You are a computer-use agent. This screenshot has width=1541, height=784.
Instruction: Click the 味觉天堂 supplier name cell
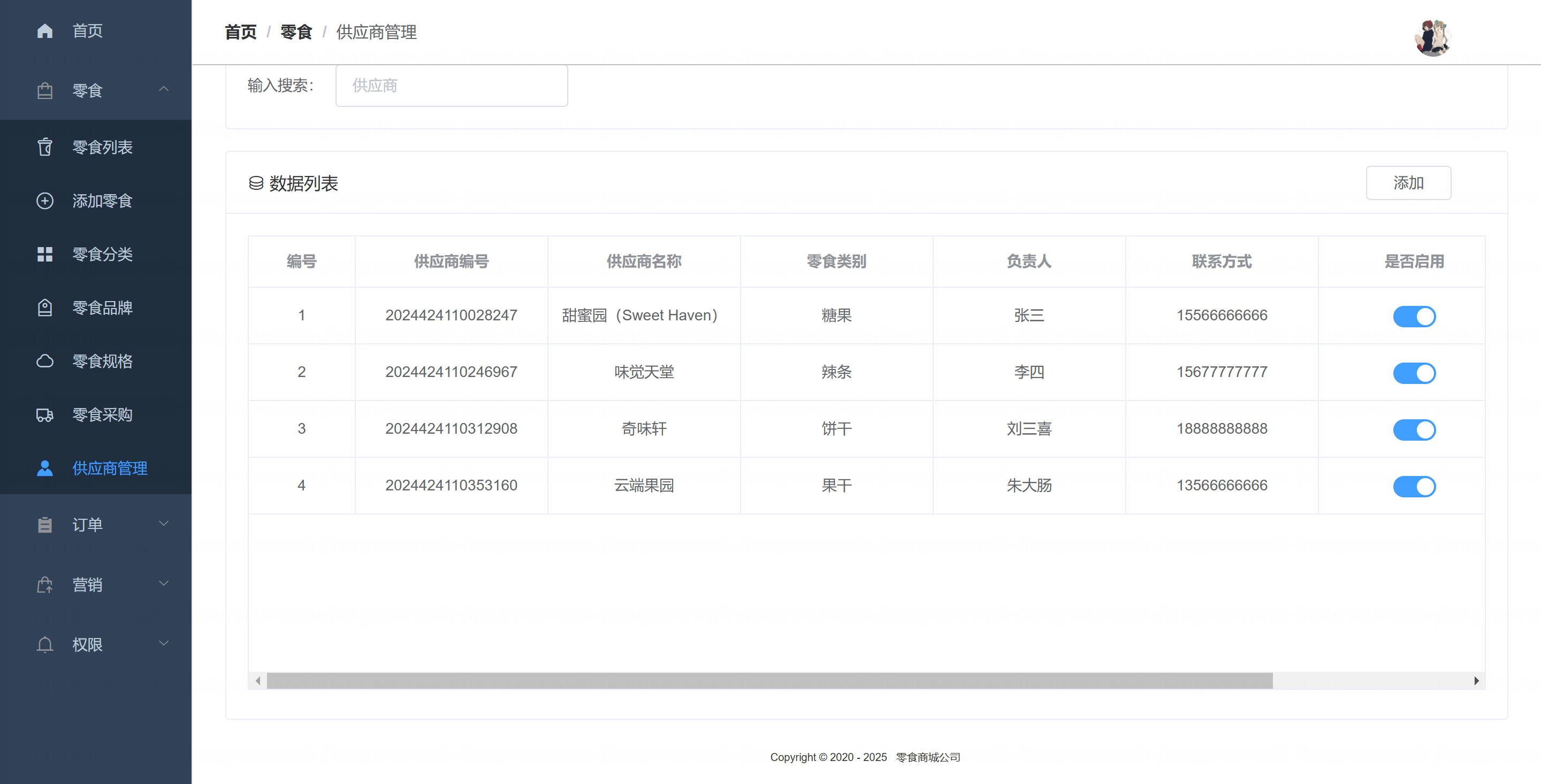(644, 372)
